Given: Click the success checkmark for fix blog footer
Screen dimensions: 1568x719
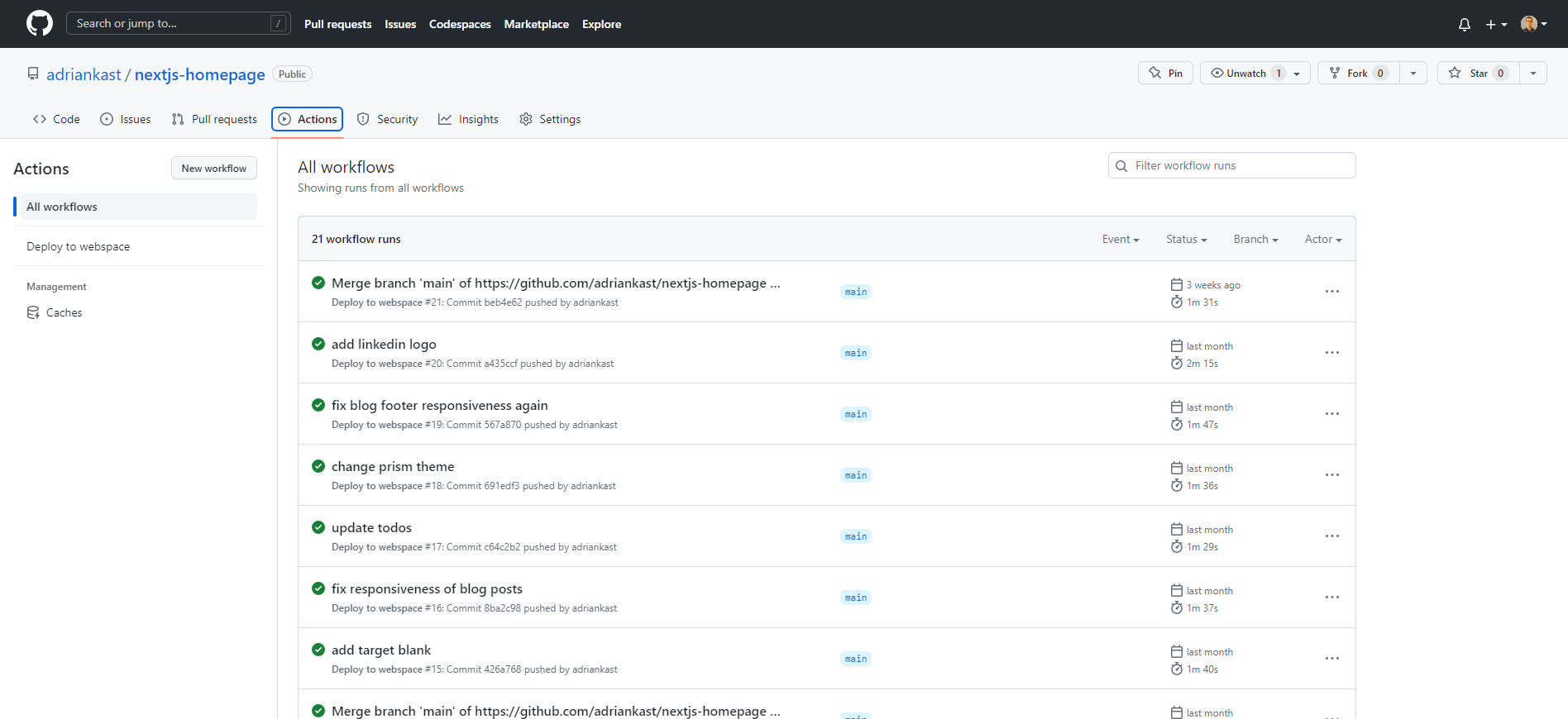Looking at the screenshot, I should click(x=318, y=405).
